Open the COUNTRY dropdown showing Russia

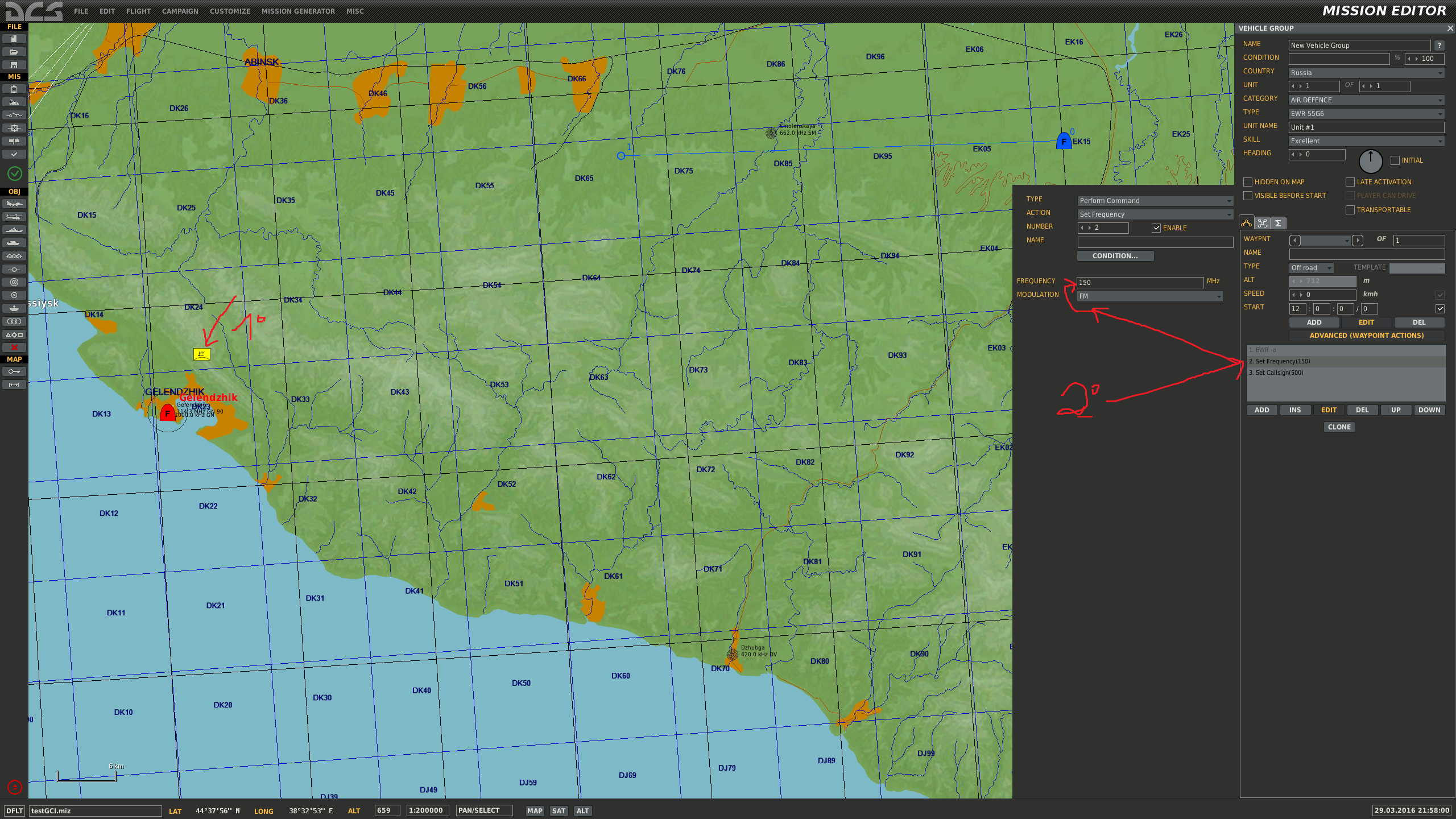pyautogui.click(x=1366, y=73)
